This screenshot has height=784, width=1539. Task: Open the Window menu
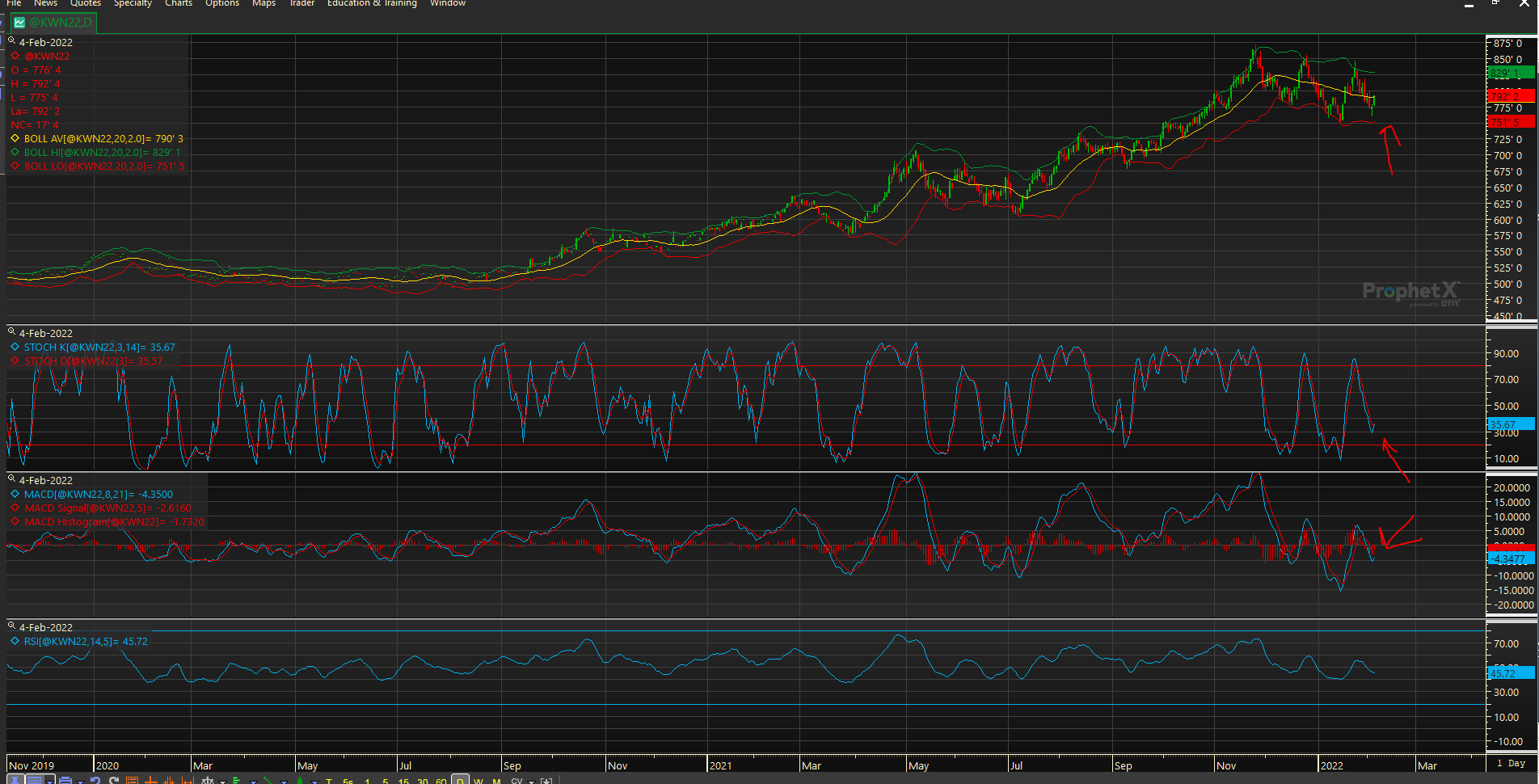(x=448, y=3)
